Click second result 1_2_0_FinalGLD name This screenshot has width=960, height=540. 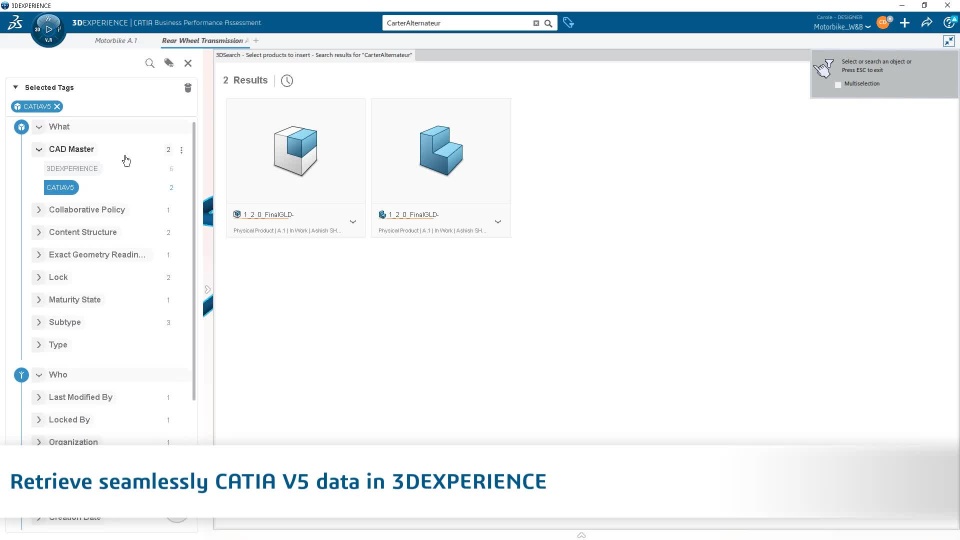click(x=413, y=214)
